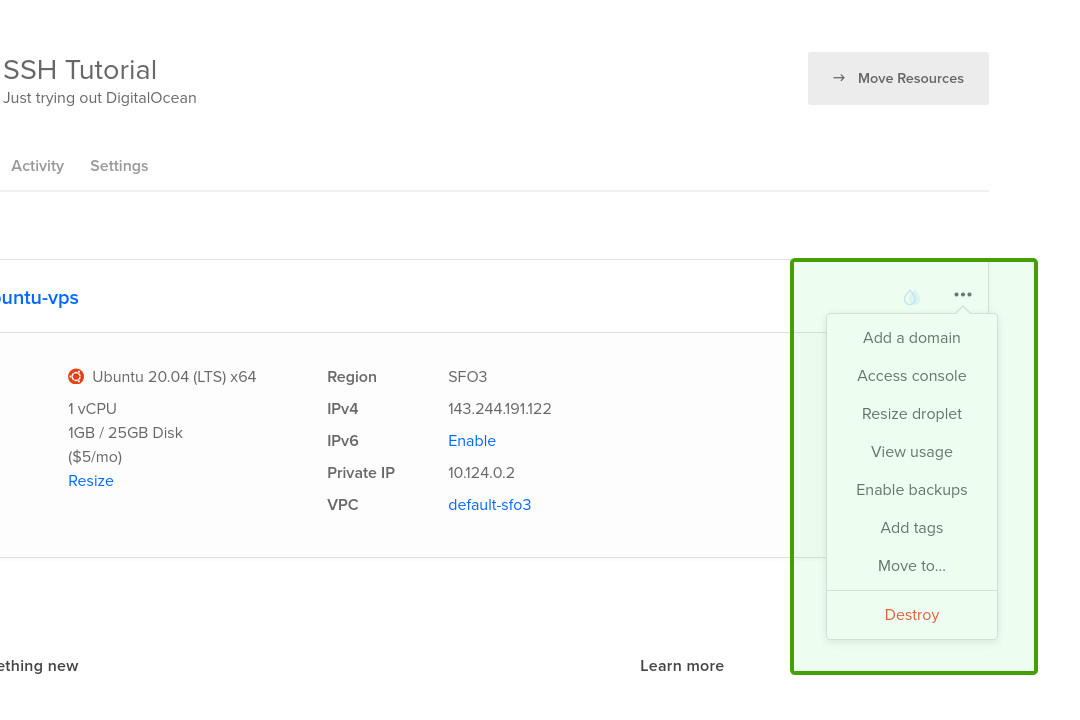Select View usage menu entry
The width and height of the screenshot is (1080, 720).
[911, 452]
